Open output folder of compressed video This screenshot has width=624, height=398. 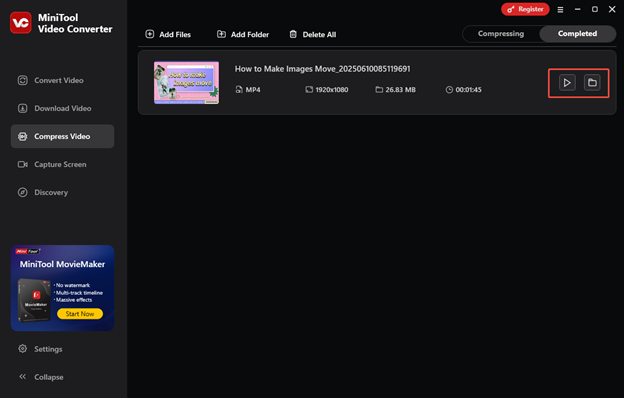(x=592, y=83)
